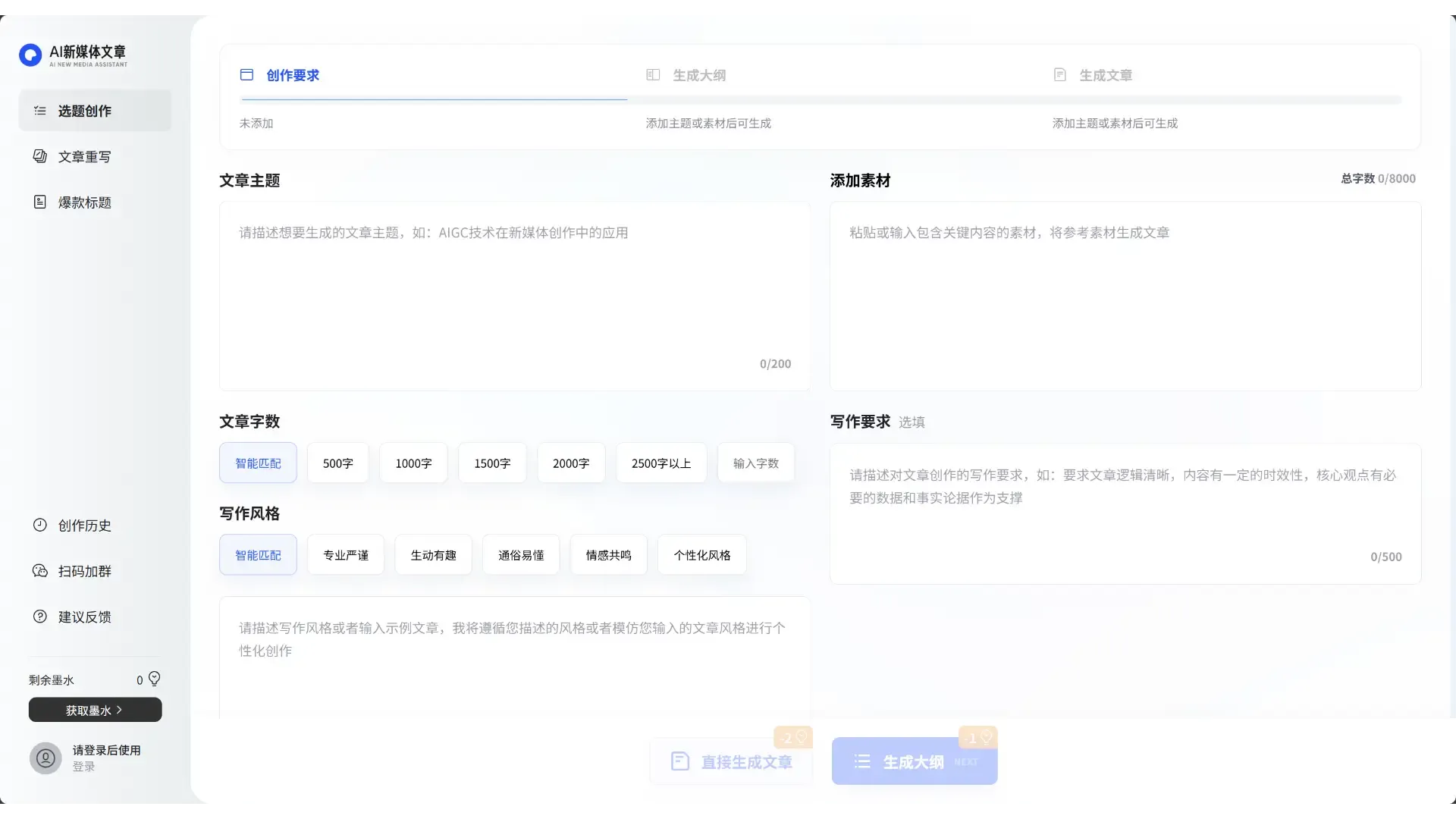Open 爆款标题 in the sidebar
Viewport: 1456px width, 819px height.
(x=95, y=202)
